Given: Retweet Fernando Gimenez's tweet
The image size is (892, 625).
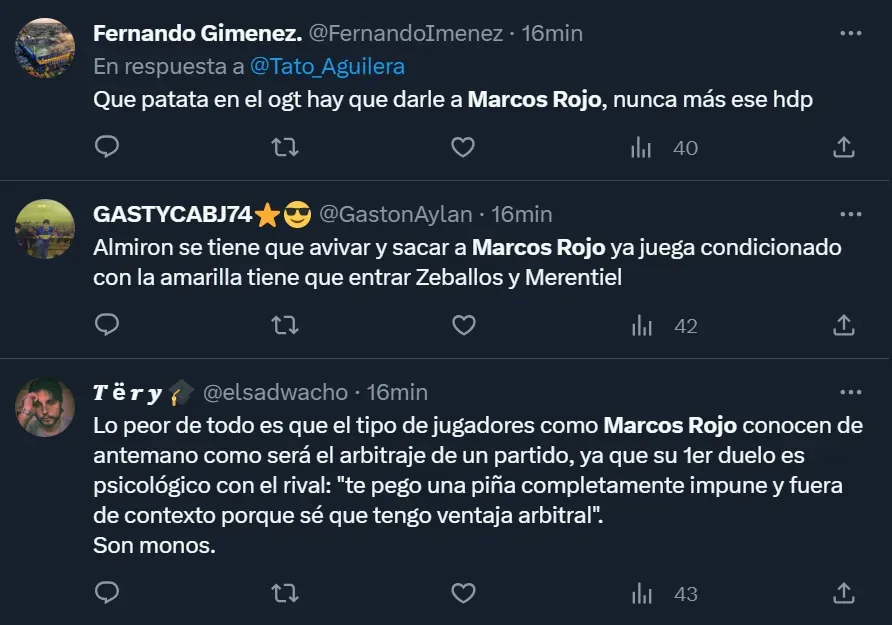Looking at the screenshot, I should pos(285,148).
